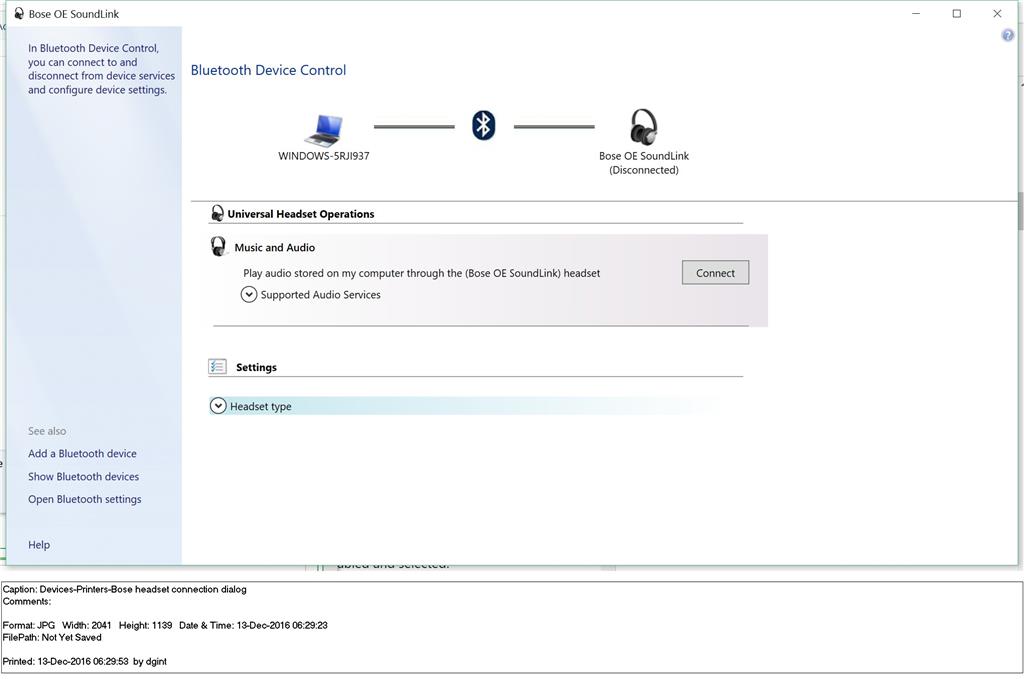The width and height of the screenshot is (1024, 679).
Task: Click the Connect button for Music and Audio
Action: [715, 273]
